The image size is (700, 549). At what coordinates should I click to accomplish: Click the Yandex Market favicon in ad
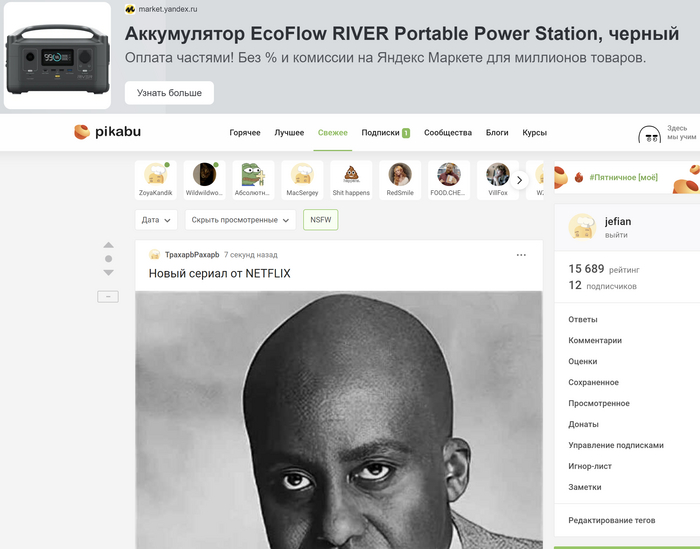(130, 9)
